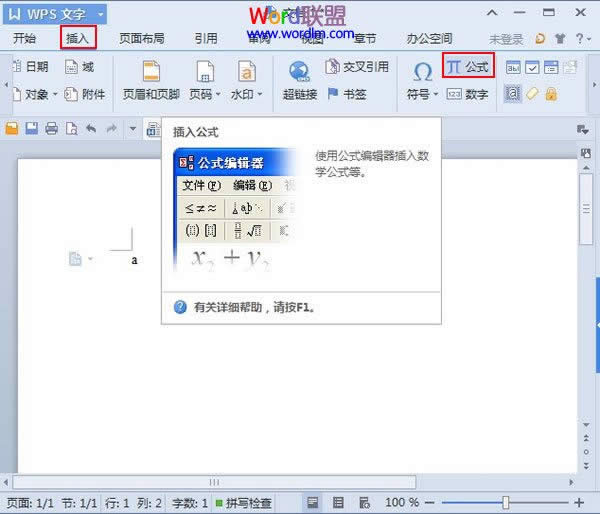
Task: Click the zoom slider handle
Action: 507,502
